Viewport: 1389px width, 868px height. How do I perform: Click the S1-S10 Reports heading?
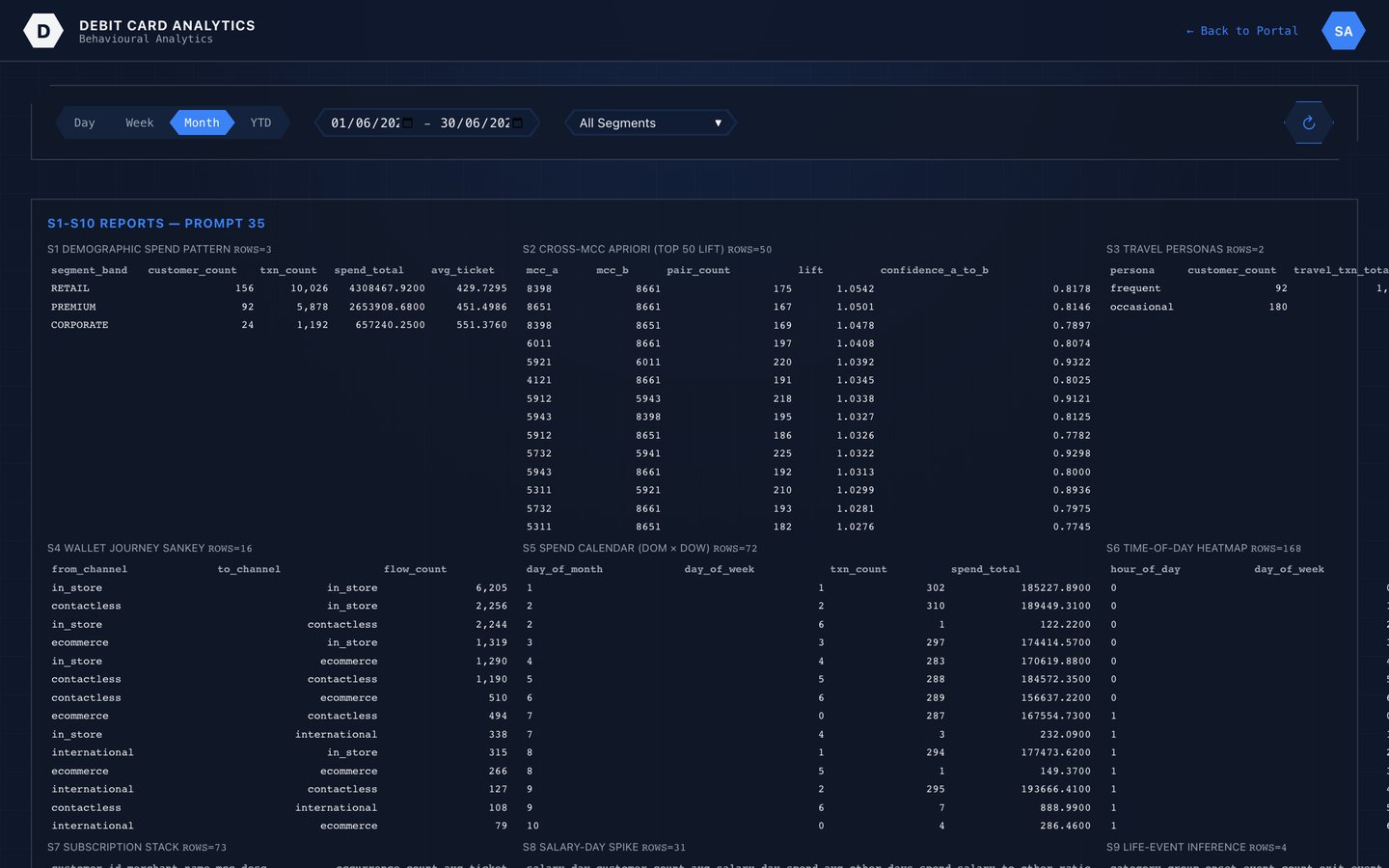click(x=156, y=223)
